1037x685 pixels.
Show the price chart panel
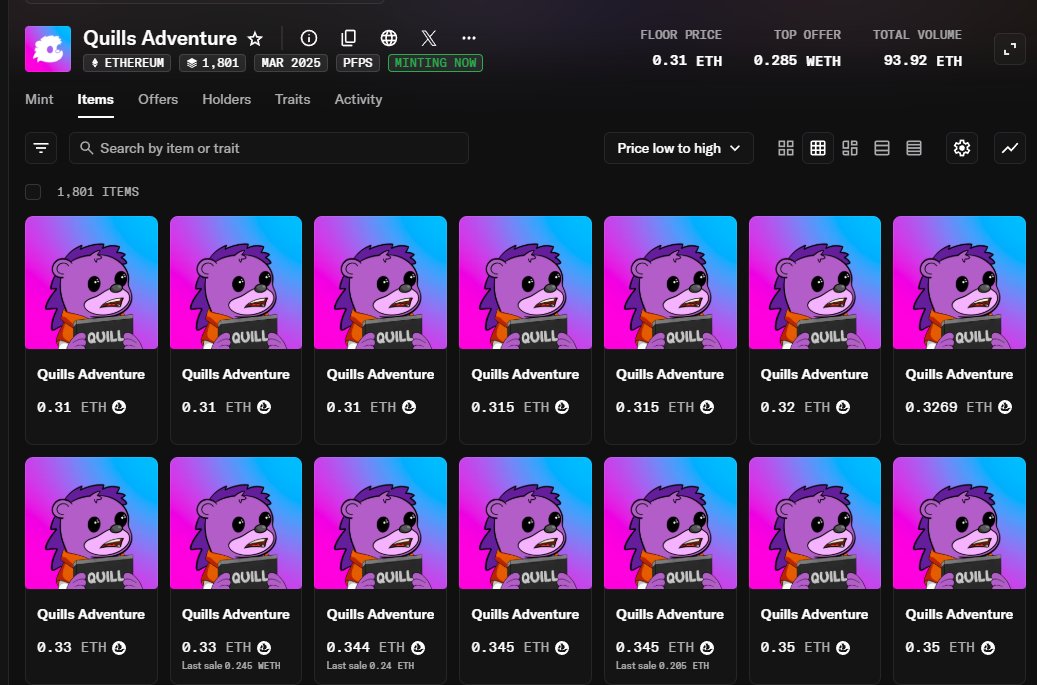tap(1010, 148)
